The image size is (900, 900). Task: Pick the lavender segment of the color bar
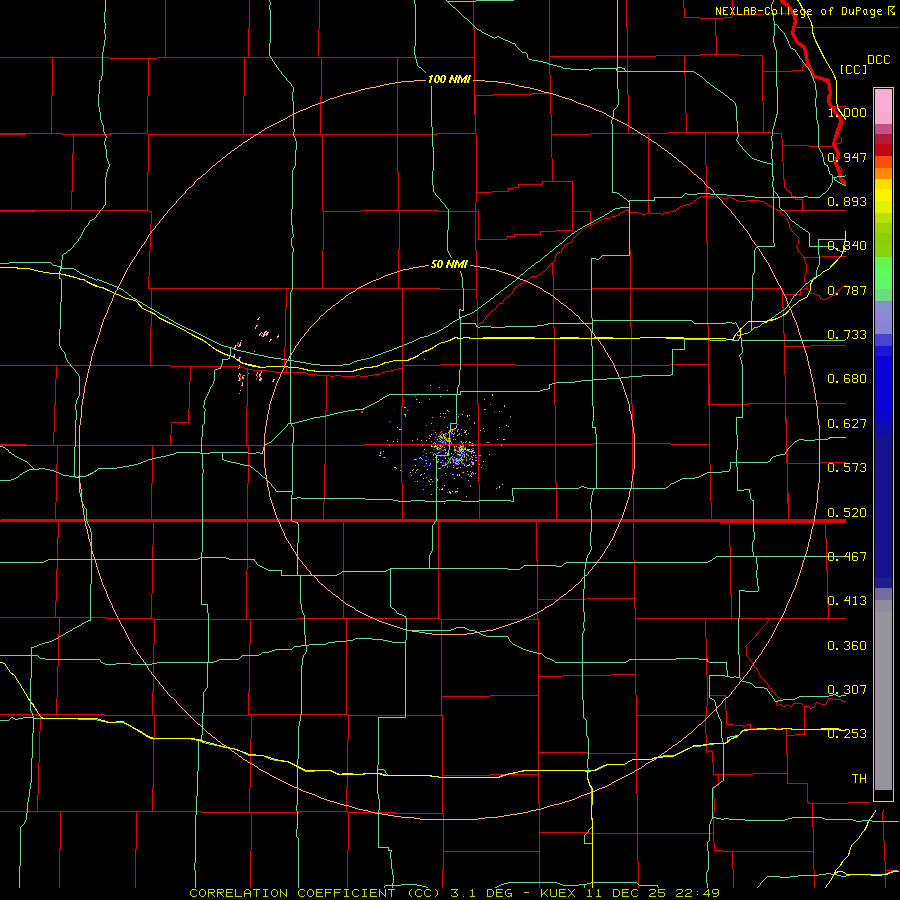[883, 317]
